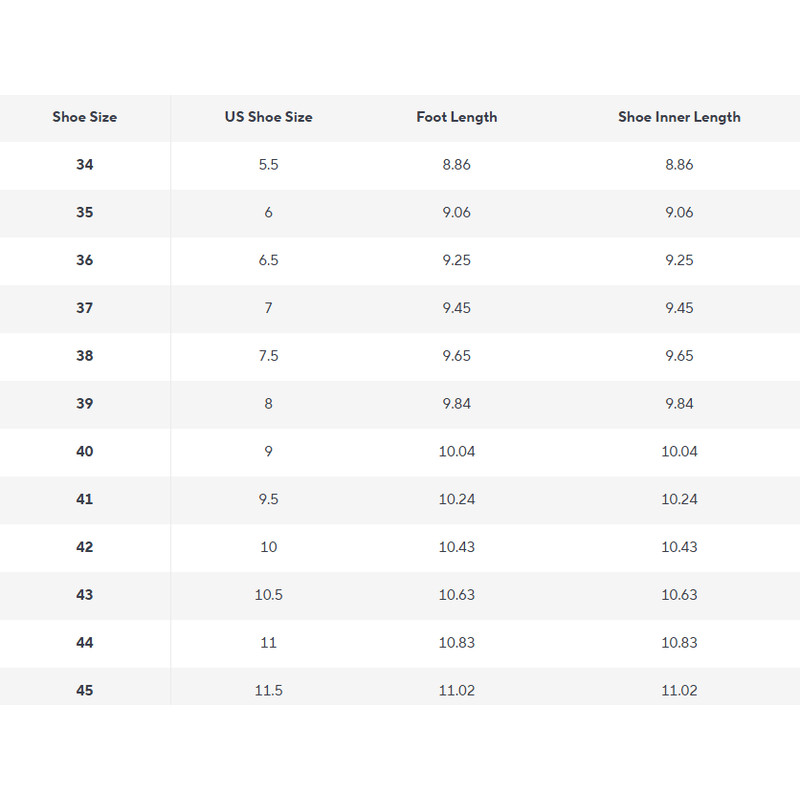Click shoe size 34 row label
This screenshot has height=800, width=800.
85,165
